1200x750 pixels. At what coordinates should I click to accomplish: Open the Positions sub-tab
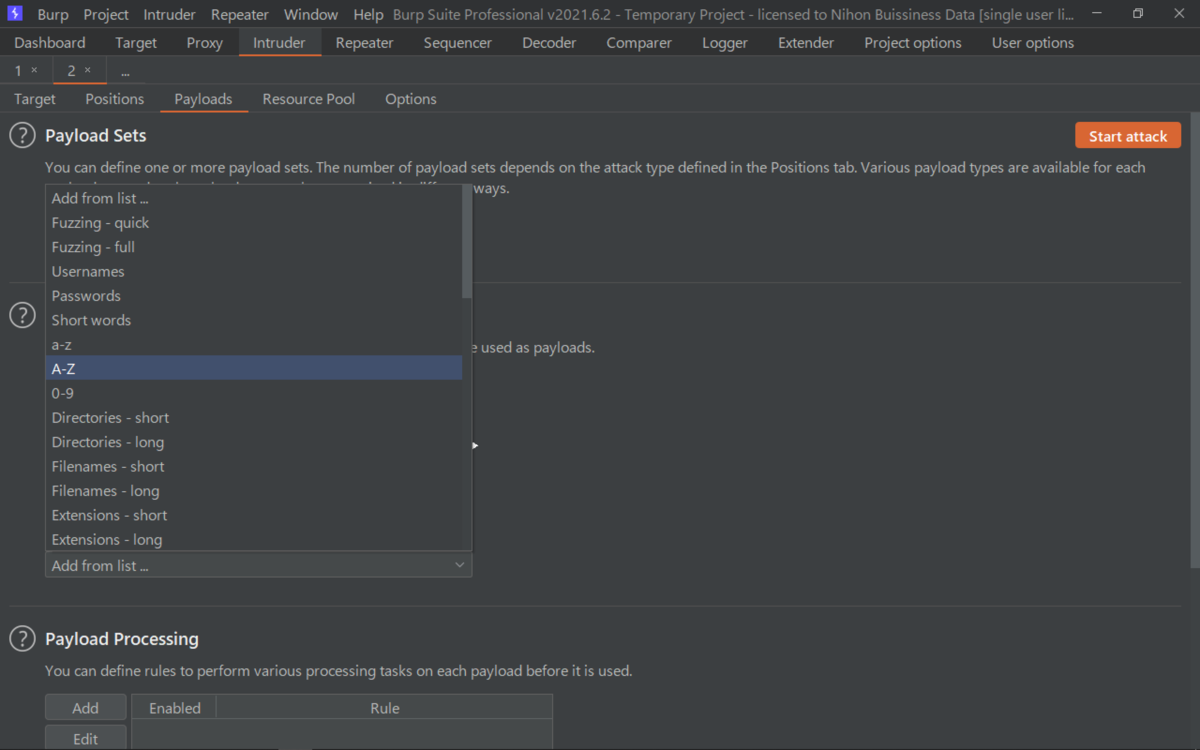[115, 99]
